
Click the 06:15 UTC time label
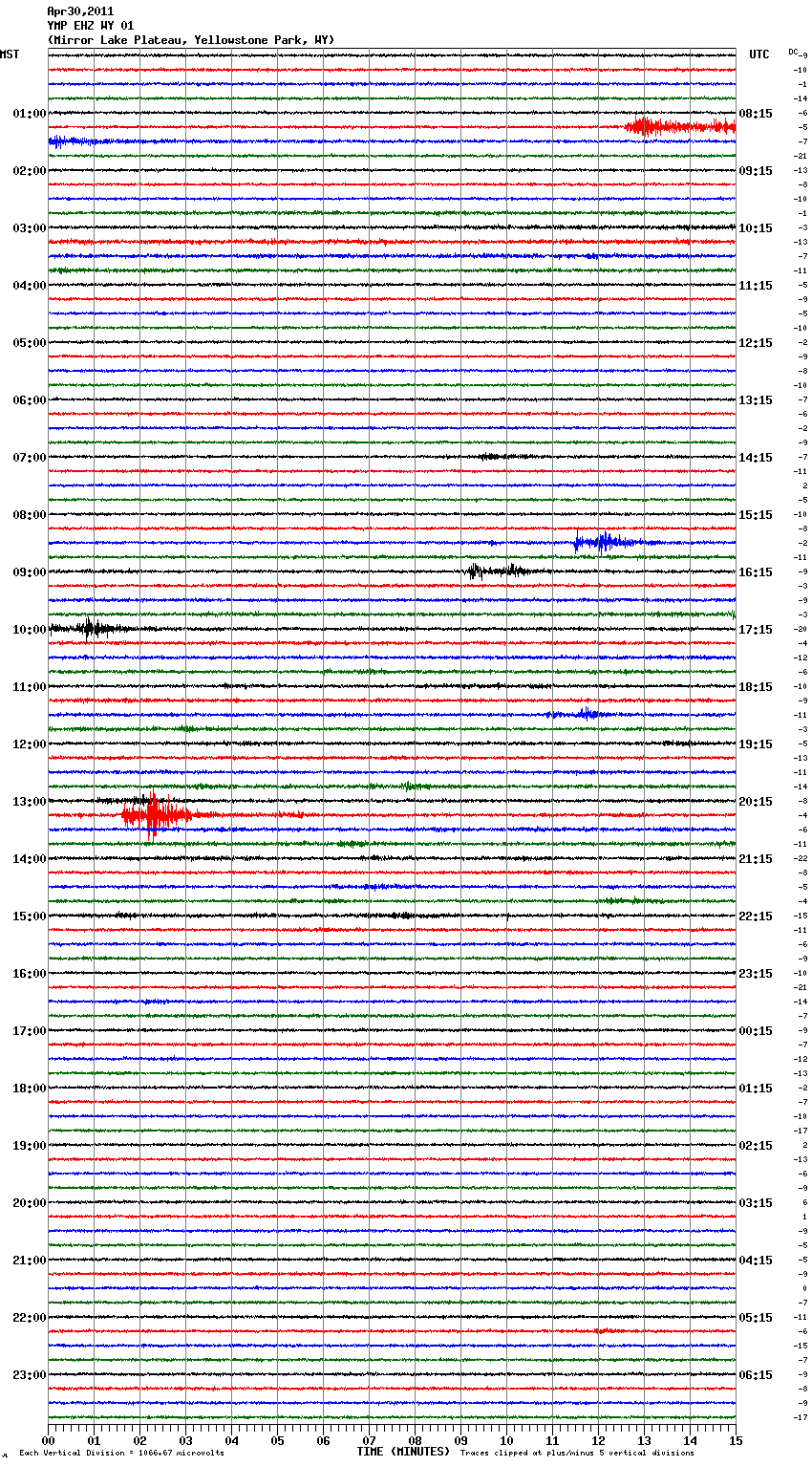pyautogui.click(x=756, y=1375)
